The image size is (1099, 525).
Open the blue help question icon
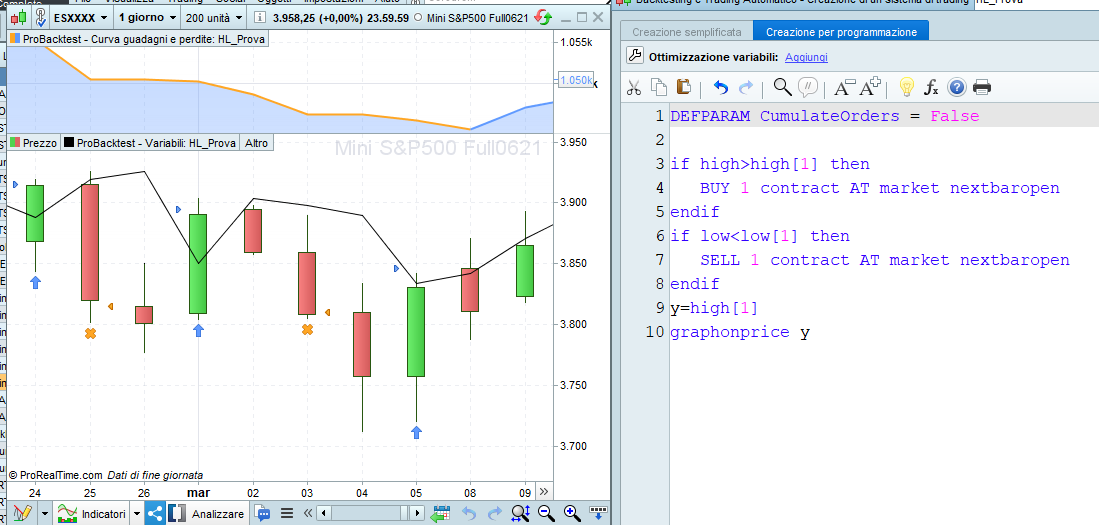coord(957,87)
